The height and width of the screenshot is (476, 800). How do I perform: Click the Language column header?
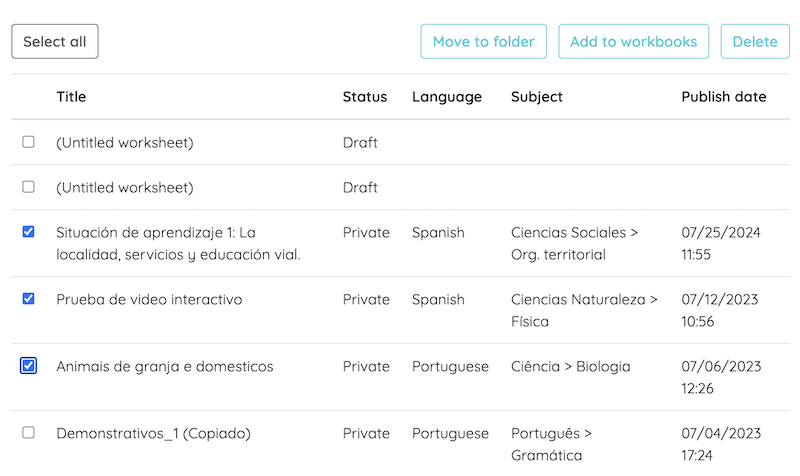coord(446,97)
